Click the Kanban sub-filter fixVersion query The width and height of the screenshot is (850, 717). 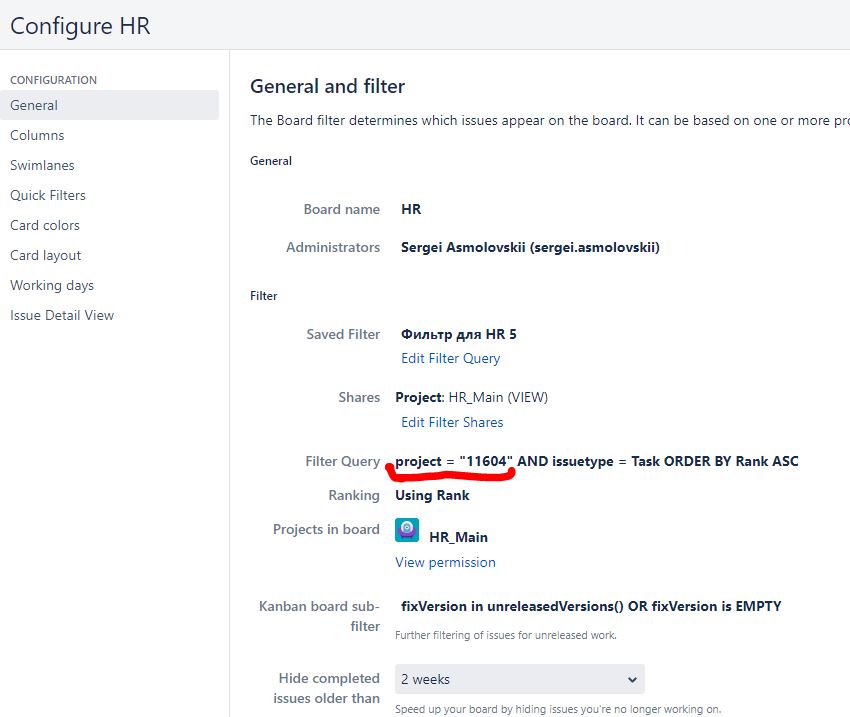pos(591,606)
